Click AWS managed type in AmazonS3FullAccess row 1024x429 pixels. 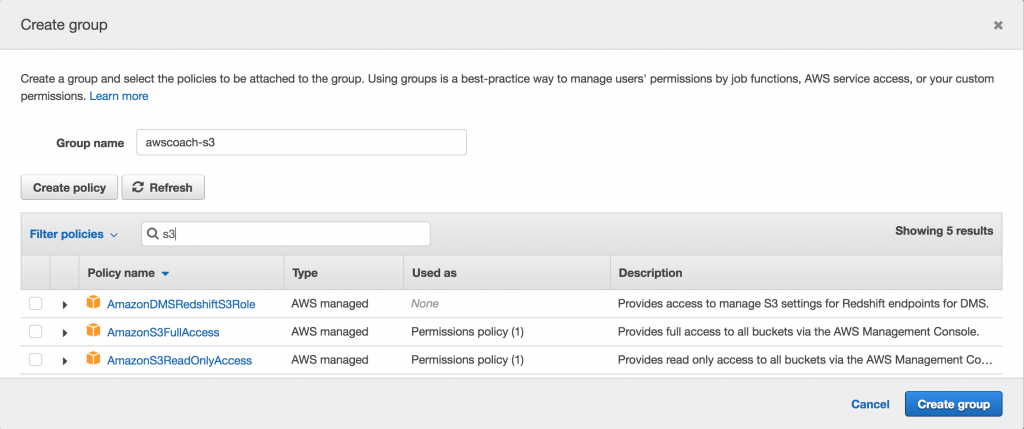point(330,332)
